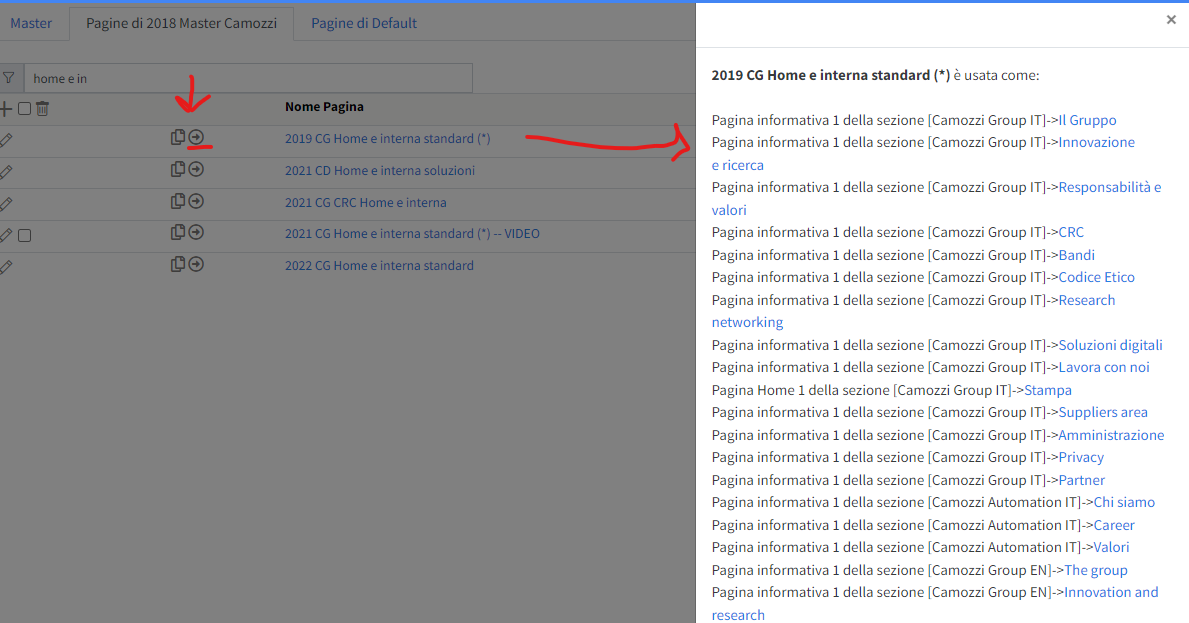Image resolution: width=1189 pixels, height=623 pixels.
Task: Open the Valori link under Camozzi Automation IT
Action: click(1111, 546)
